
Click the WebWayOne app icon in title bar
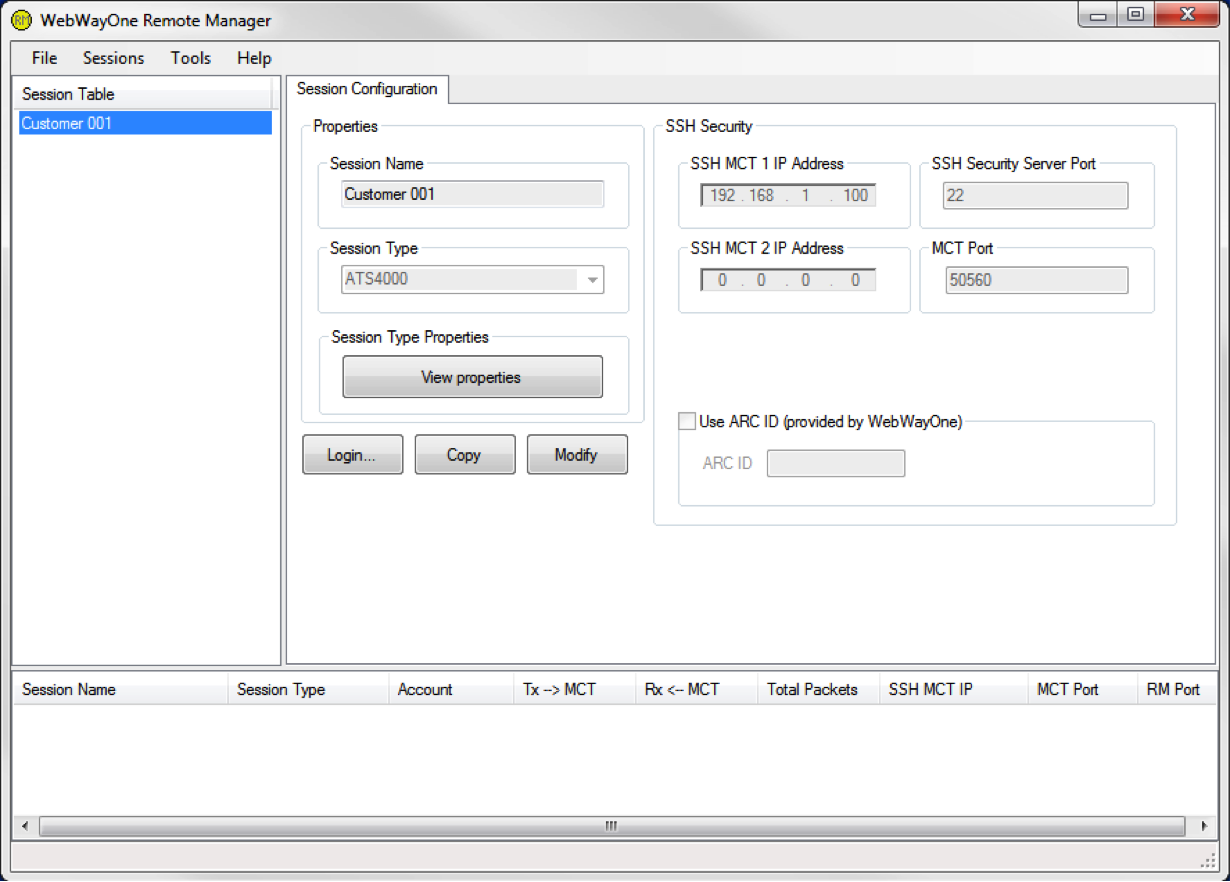click(x=21, y=20)
